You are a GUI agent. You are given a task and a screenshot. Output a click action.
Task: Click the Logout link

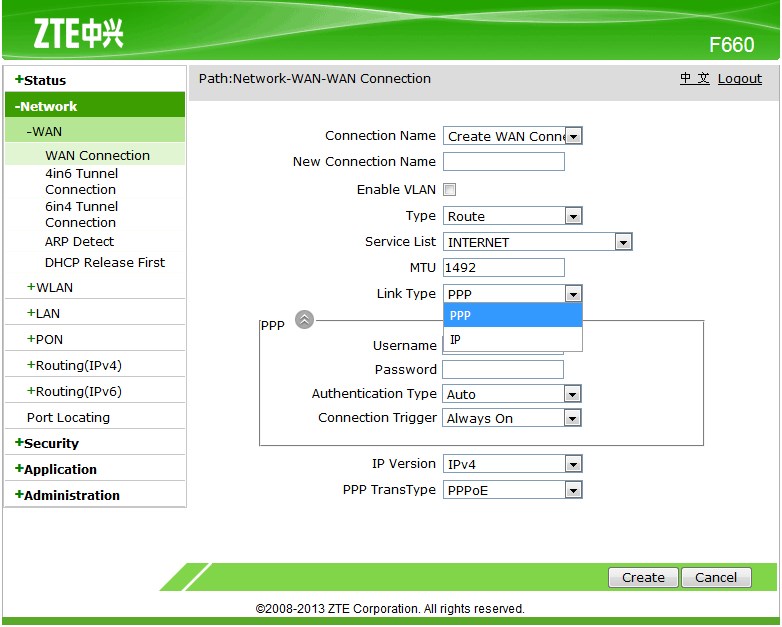[739, 79]
